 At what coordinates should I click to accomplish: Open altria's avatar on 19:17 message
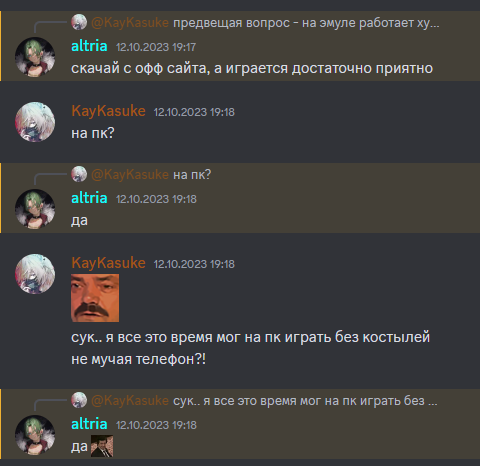coord(35,57)
